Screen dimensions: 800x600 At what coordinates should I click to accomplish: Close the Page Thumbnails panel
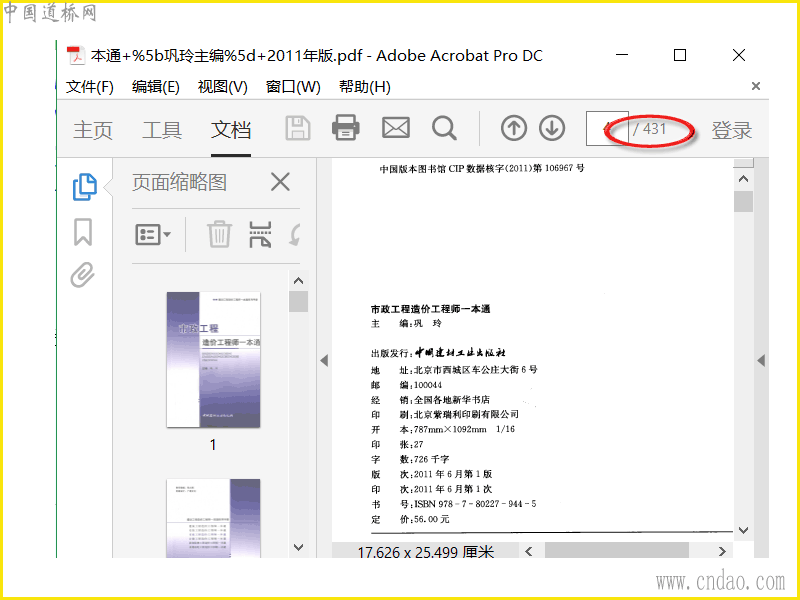280,182
